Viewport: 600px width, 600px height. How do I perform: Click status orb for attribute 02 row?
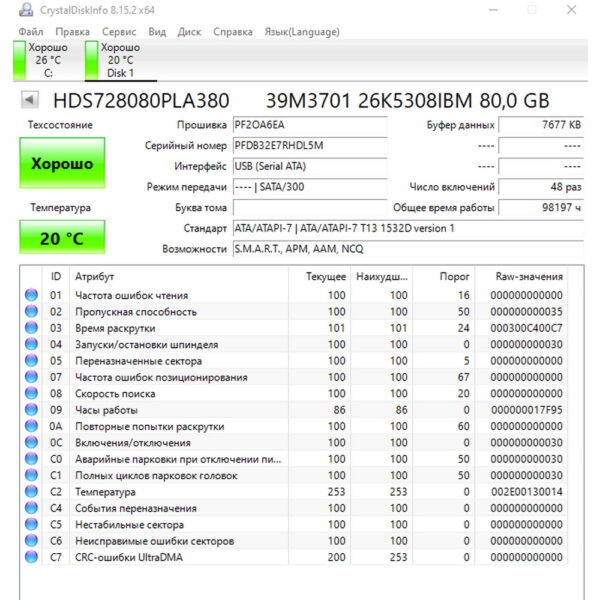(31, 311)
